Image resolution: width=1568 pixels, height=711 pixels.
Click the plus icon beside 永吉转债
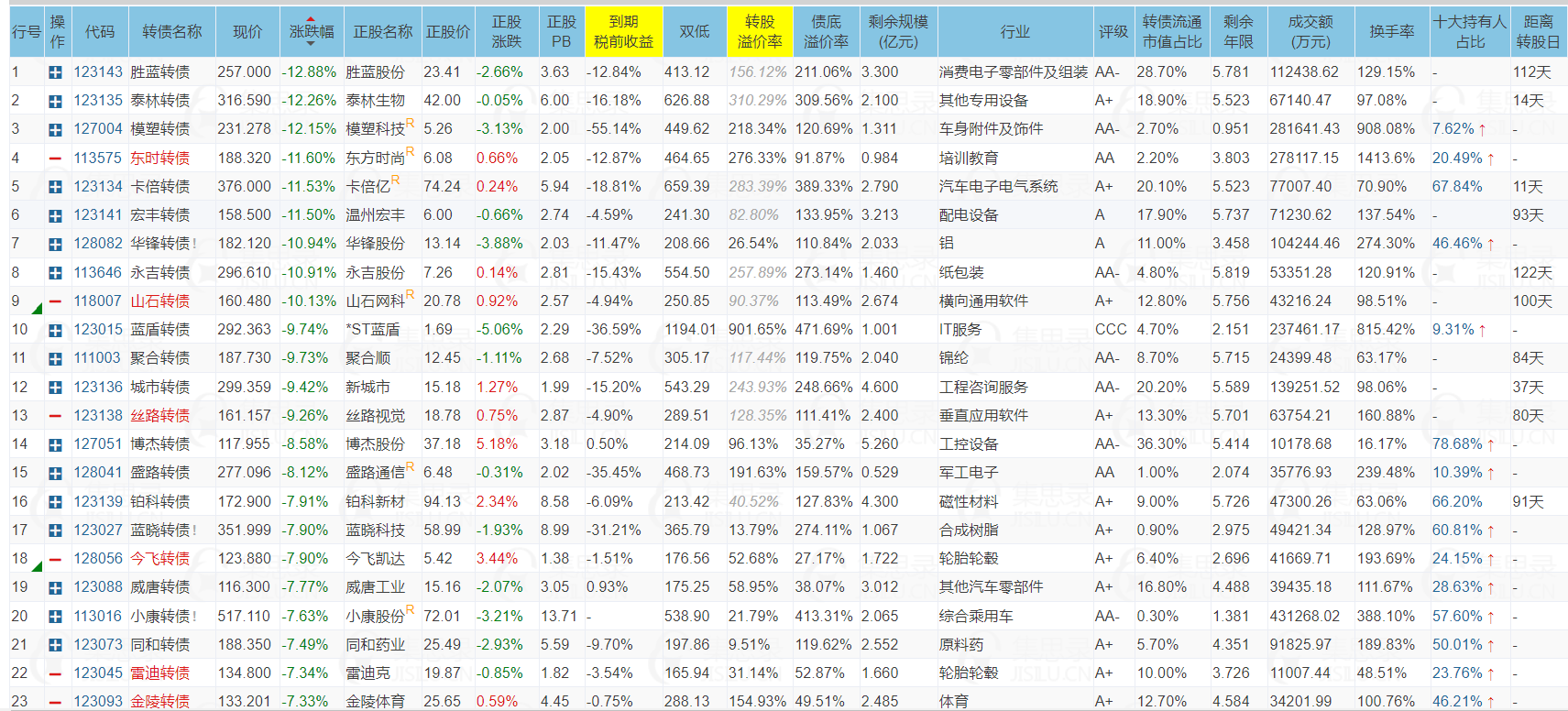pyautogui.click(x=56, y=273)
